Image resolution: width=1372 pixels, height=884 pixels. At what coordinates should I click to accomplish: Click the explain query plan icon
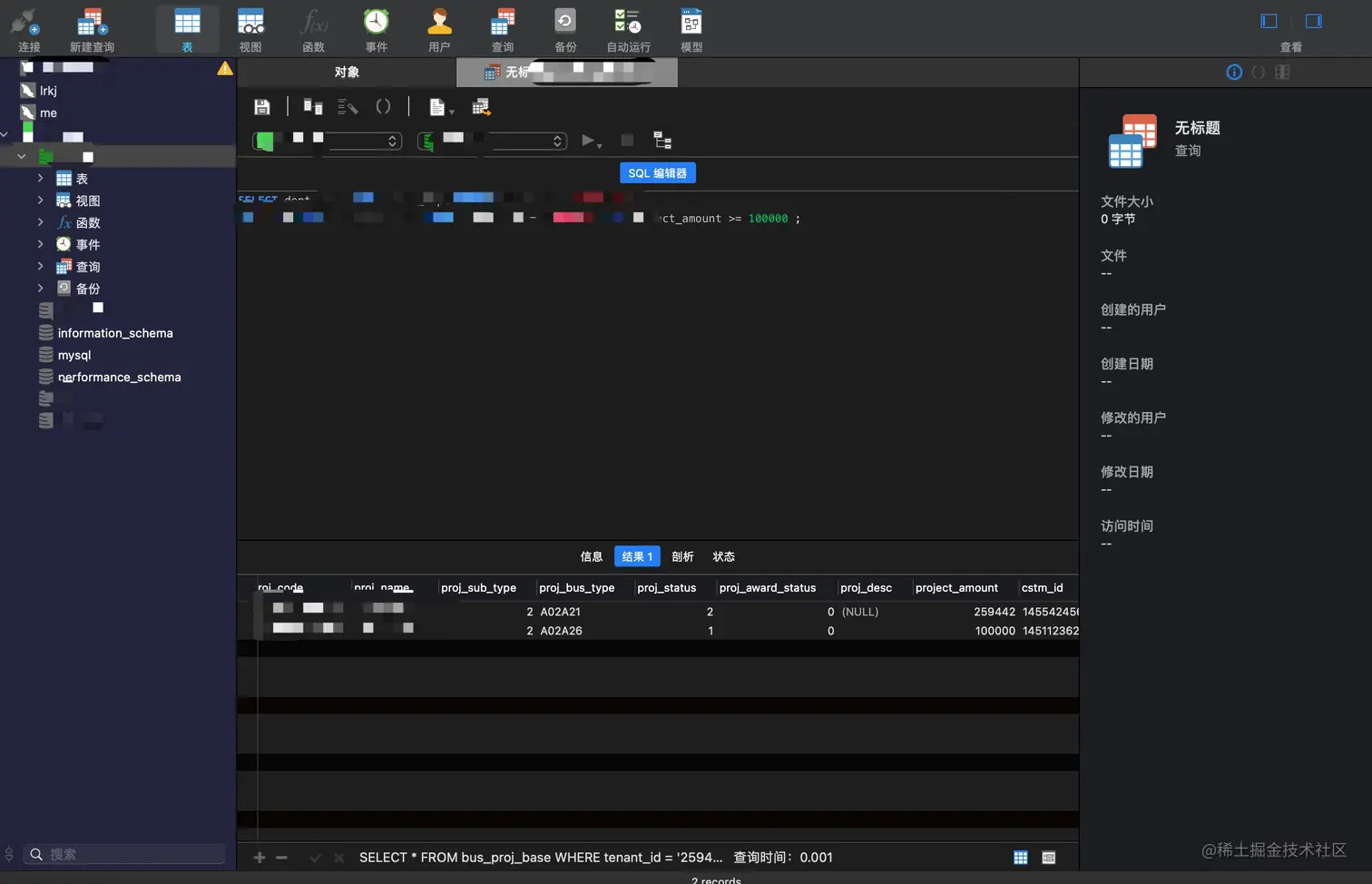pyautogui.click(x=662, y=140)
